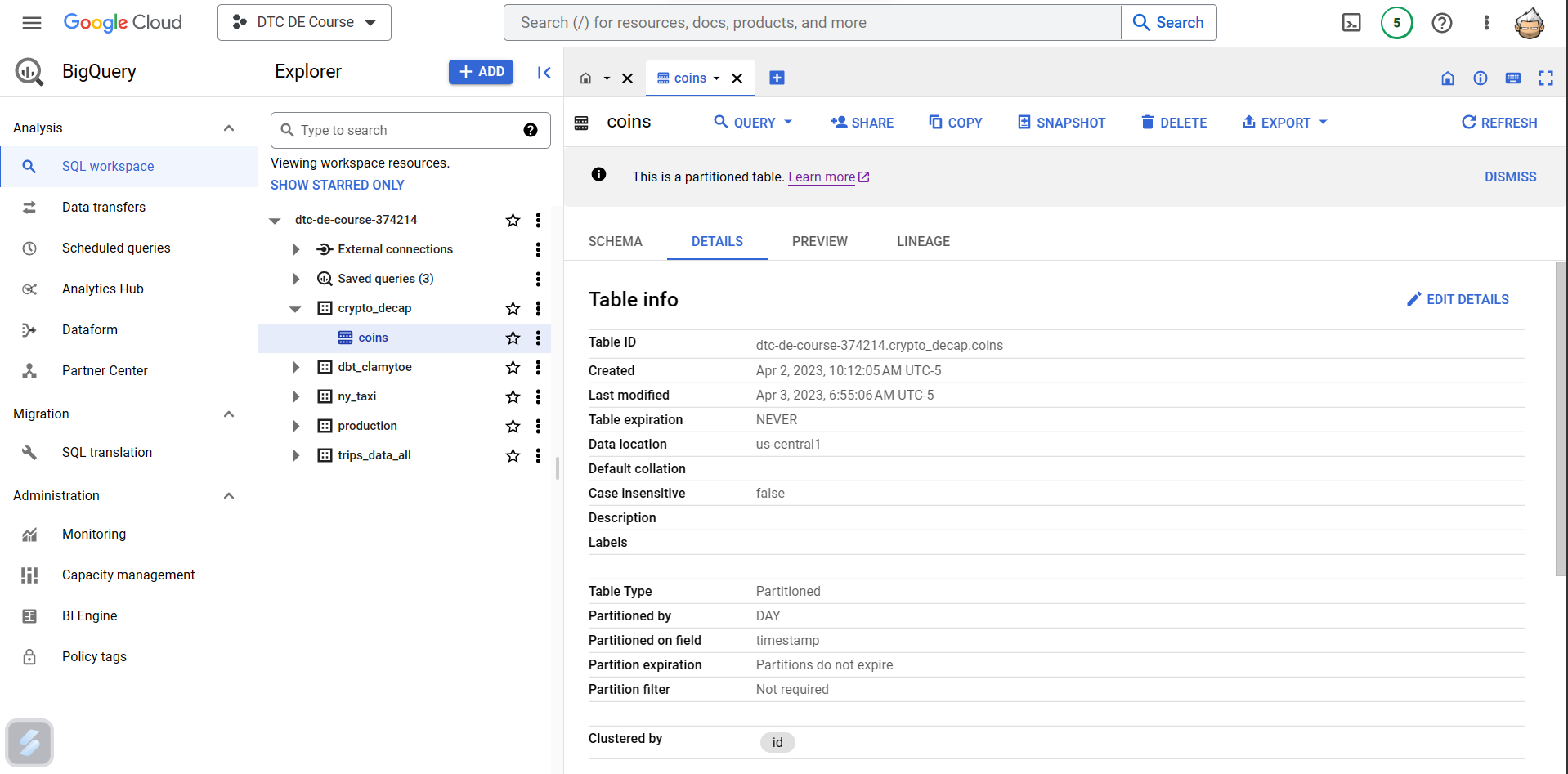Star the coins table
This screenshot has height=774, width=1568.
coord(513,338)
